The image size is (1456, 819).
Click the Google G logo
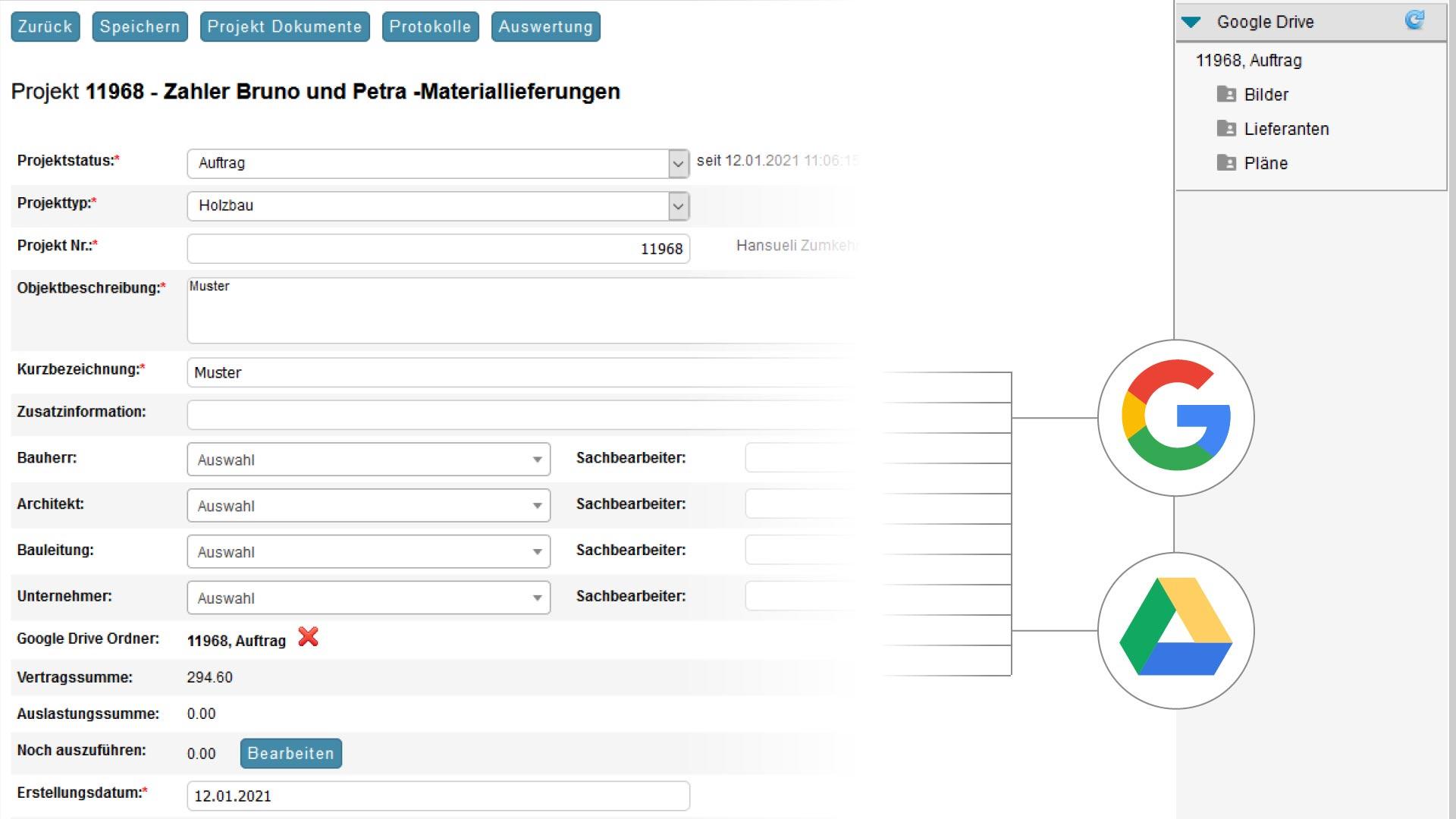point(1175,417)
